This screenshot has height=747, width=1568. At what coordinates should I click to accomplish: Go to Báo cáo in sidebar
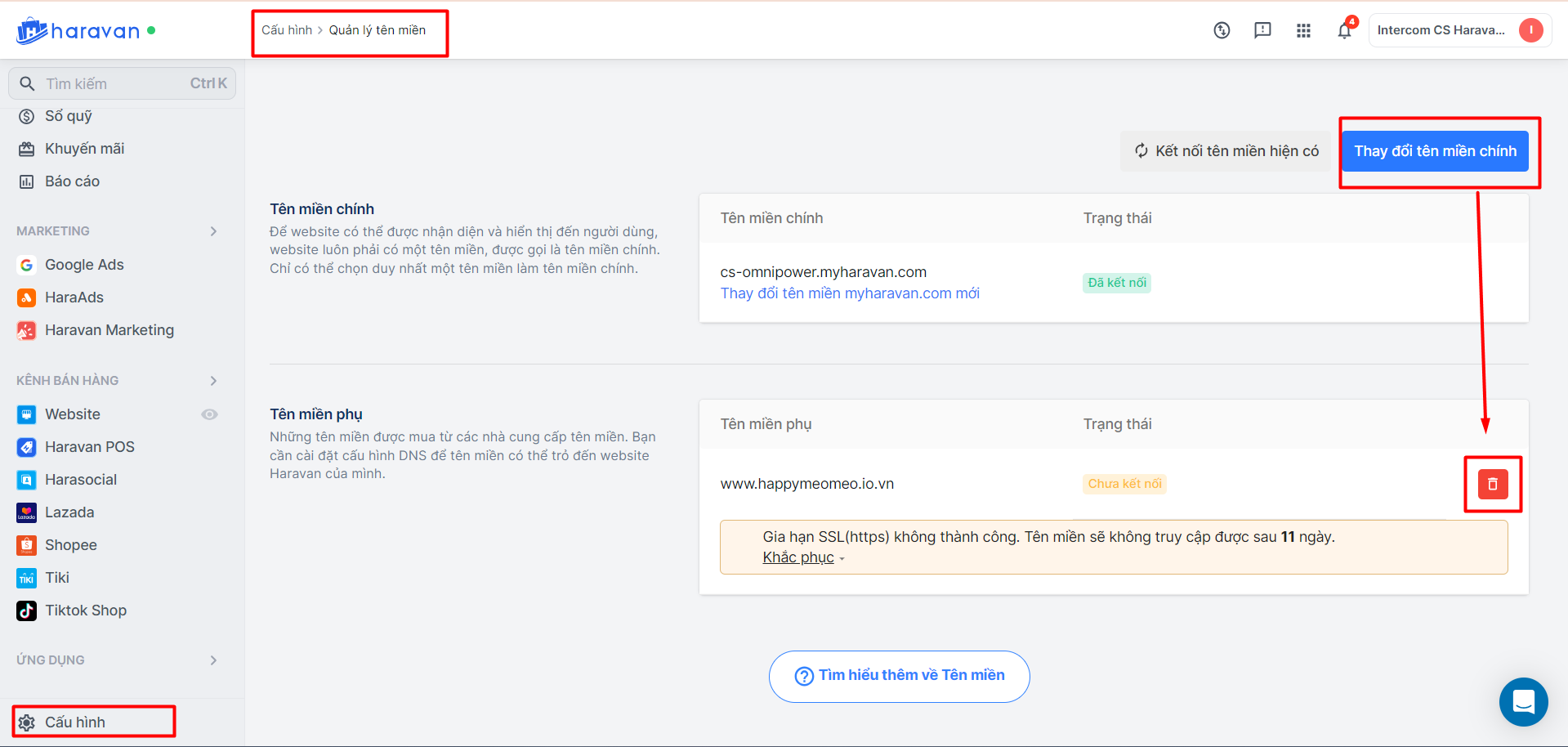pos(72,181)
